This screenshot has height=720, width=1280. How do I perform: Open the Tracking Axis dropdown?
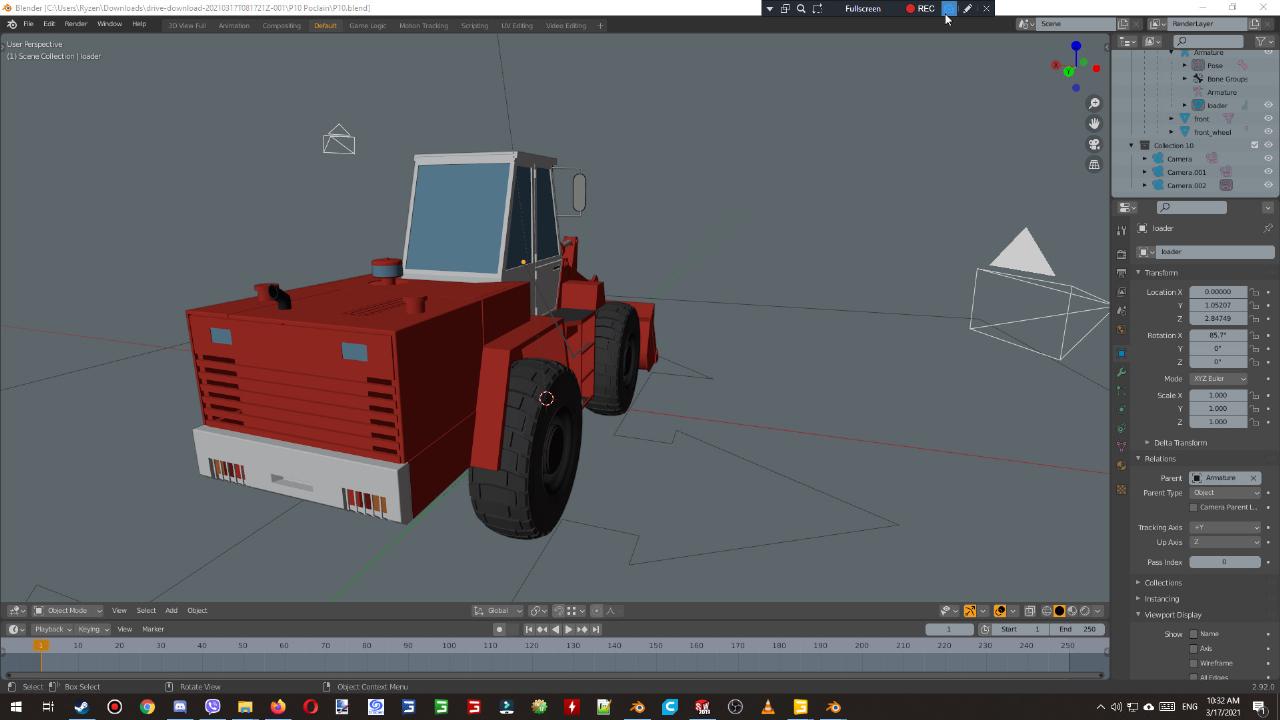1225,527
